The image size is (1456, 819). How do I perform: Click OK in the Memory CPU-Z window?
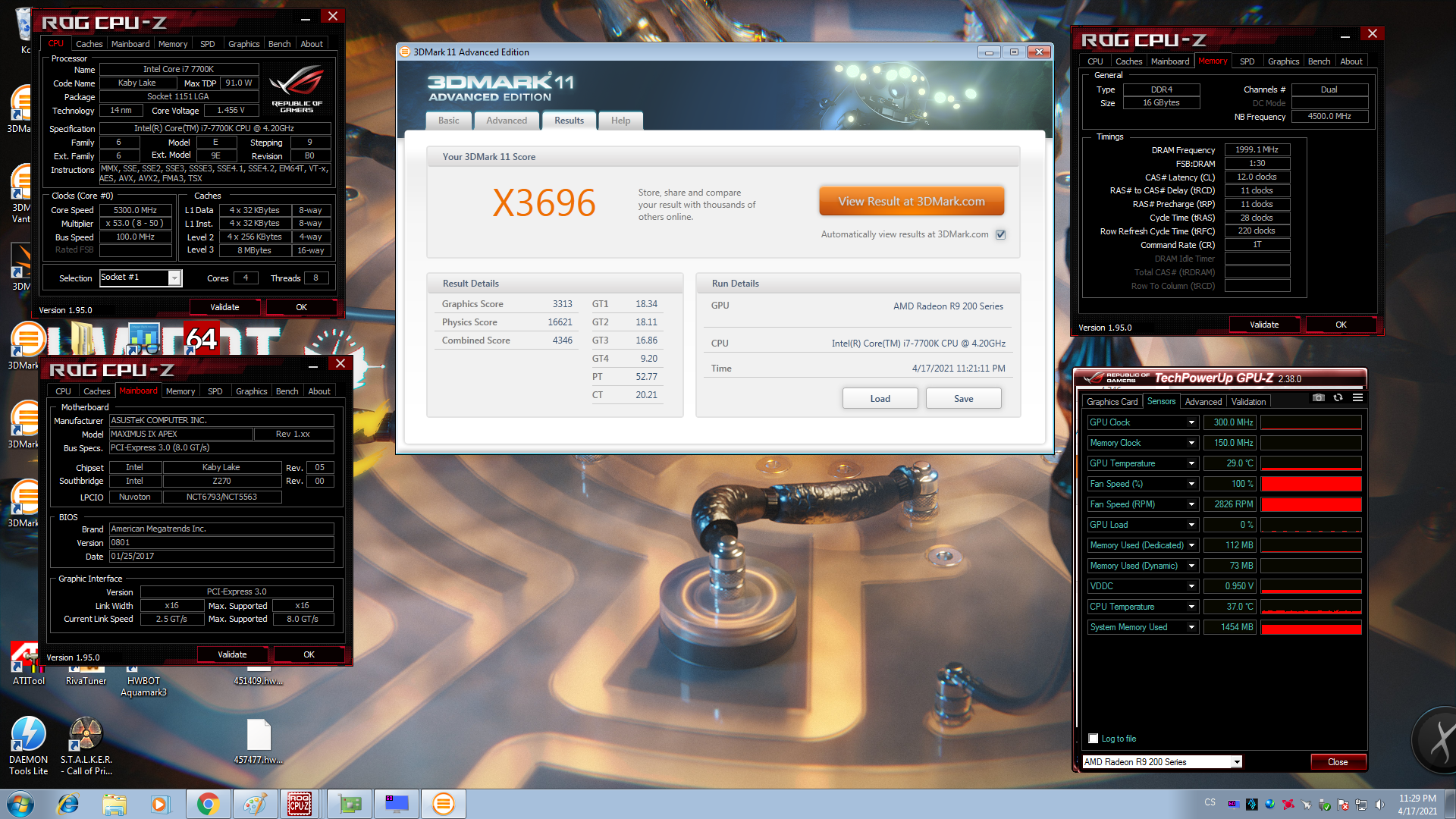[x=1341, y=325]
